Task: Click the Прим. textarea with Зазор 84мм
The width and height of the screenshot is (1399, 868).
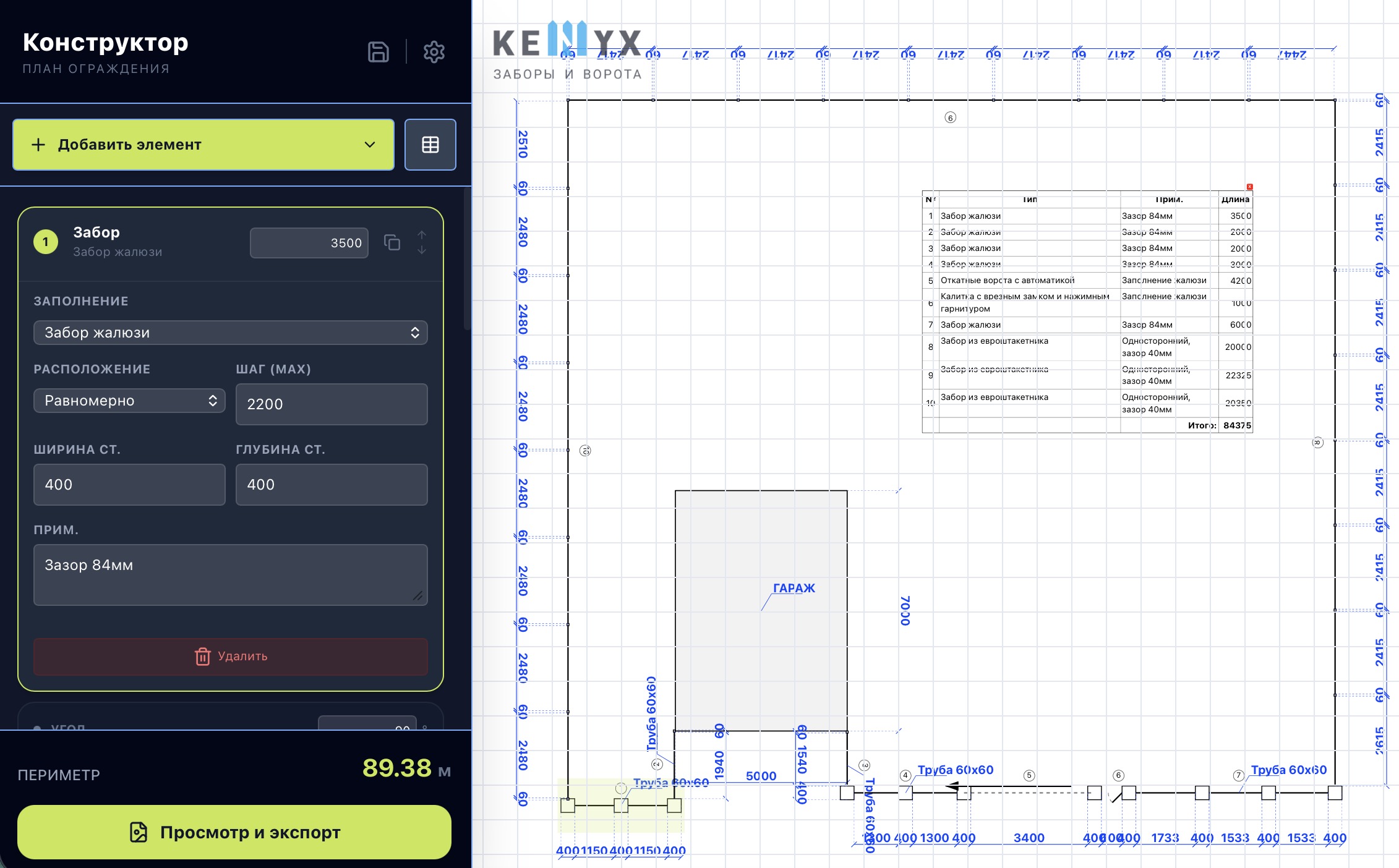Action: (231, 575)
